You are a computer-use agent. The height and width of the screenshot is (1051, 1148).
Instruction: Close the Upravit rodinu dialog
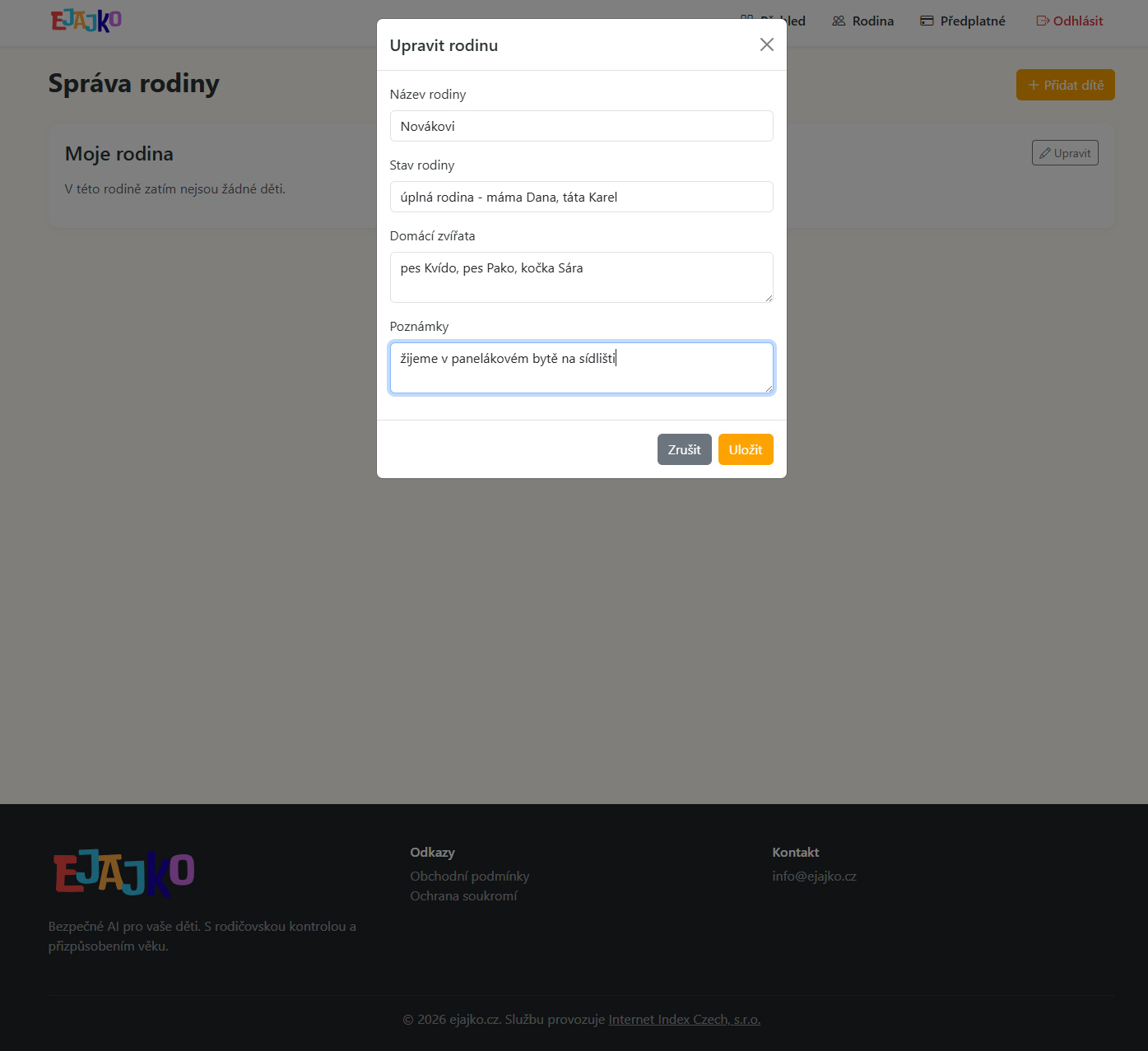pyautogui.click(x=766, y=44)
